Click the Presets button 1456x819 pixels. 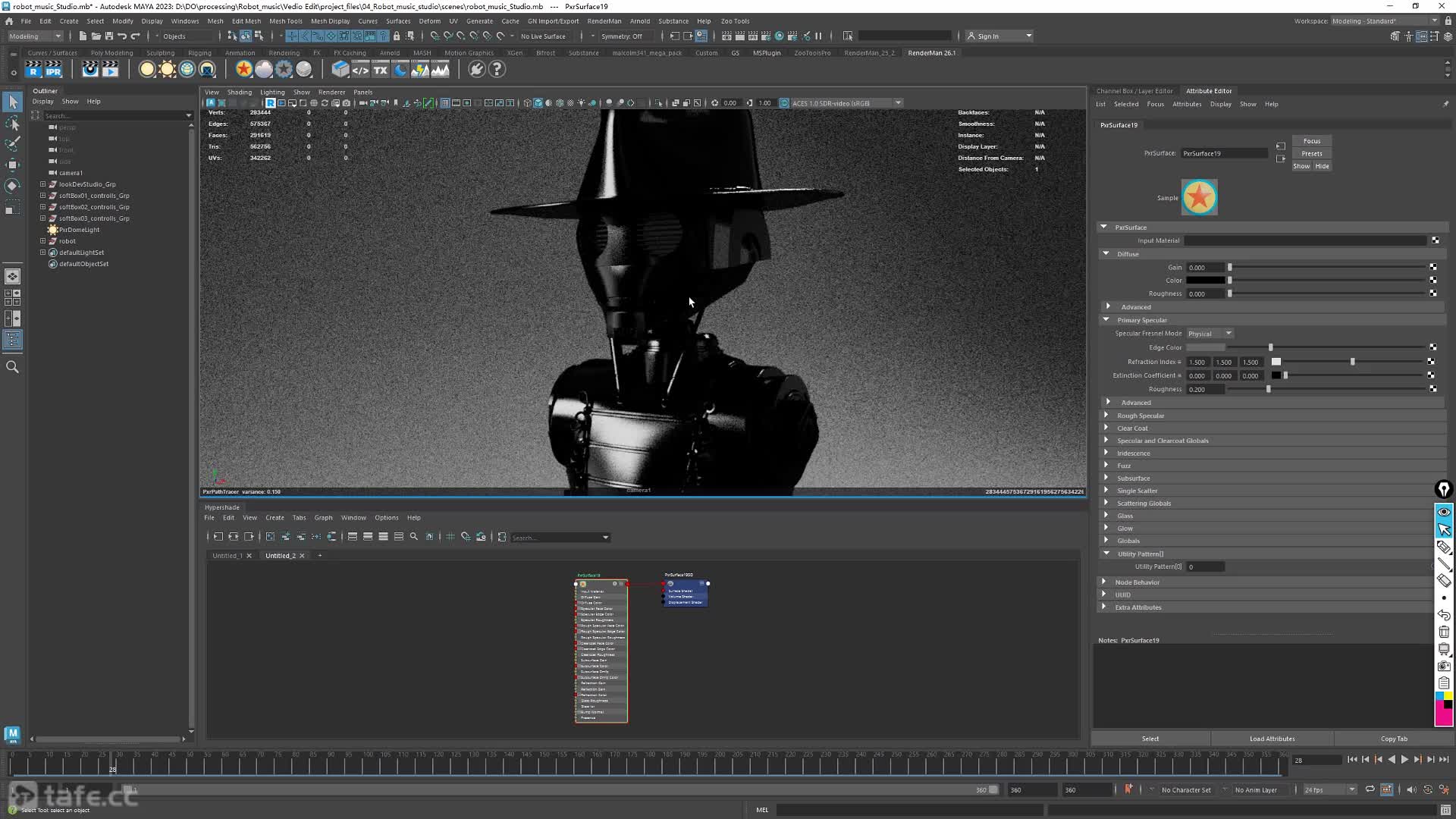(x=1312, y=154)
